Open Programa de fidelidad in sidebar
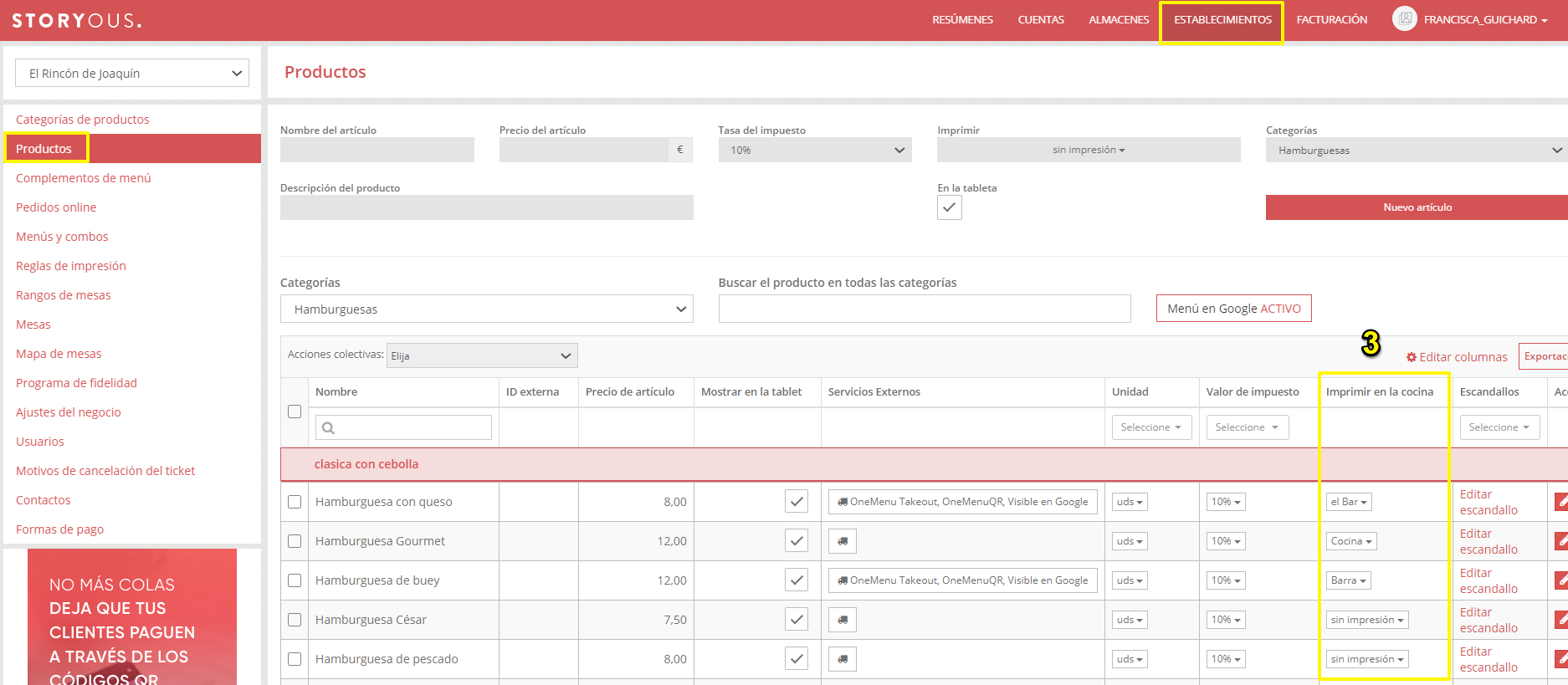 click(76, 383)
